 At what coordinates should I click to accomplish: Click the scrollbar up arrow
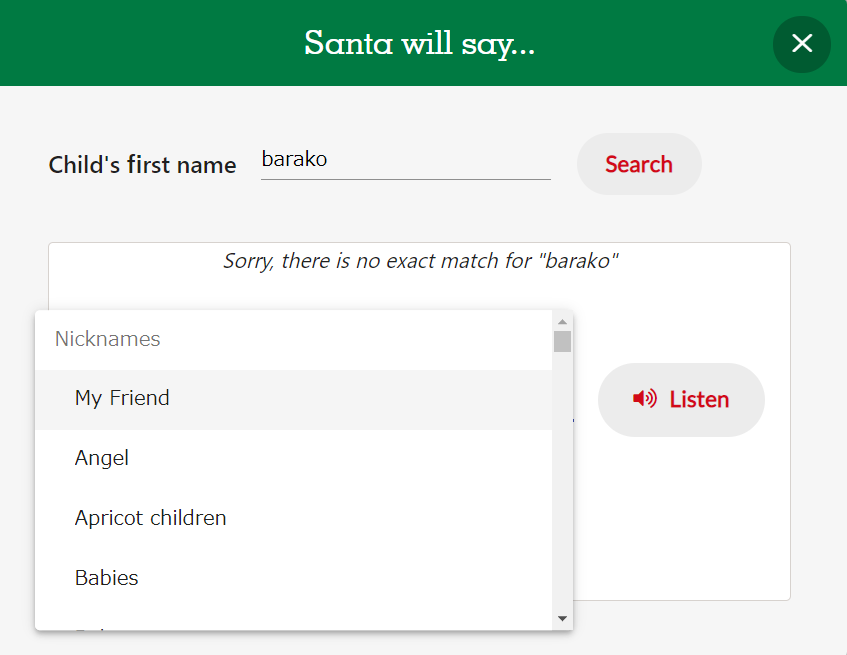(562, 321)
